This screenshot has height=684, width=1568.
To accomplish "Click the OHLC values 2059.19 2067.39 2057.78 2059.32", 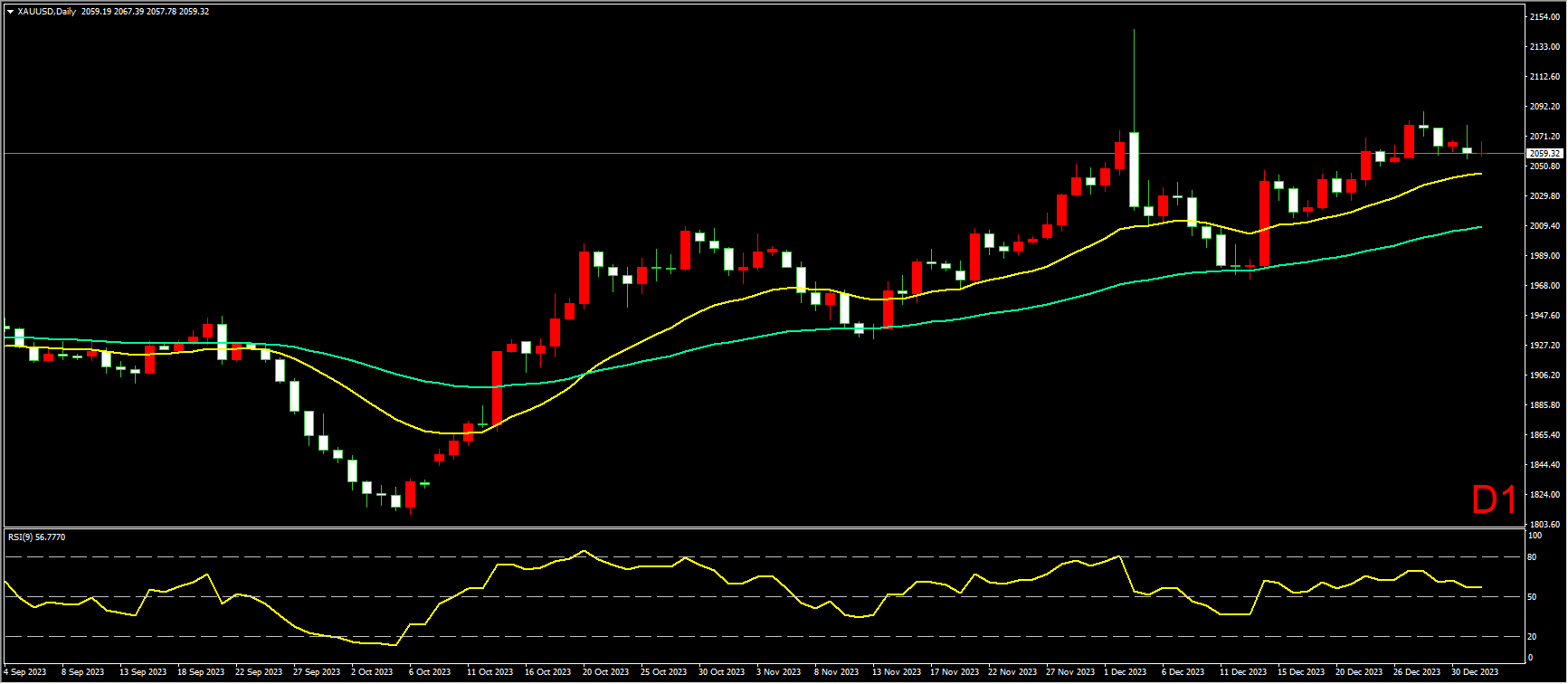I will coord(145,12).
